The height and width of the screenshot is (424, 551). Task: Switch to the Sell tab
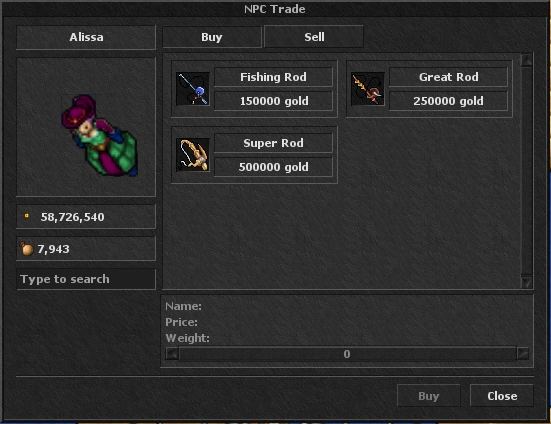314,37
